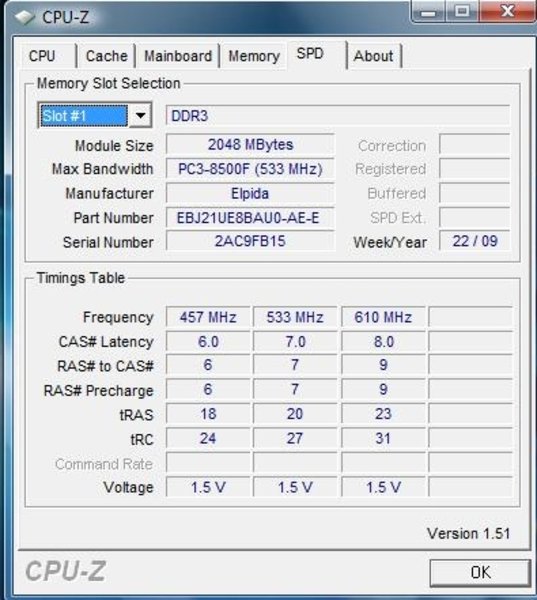Viewport: 537px width, 600px height.
Task: Click the Part Number EBJ21UE8BAU0-AE-E field
Action: click(x=250, y=218)
